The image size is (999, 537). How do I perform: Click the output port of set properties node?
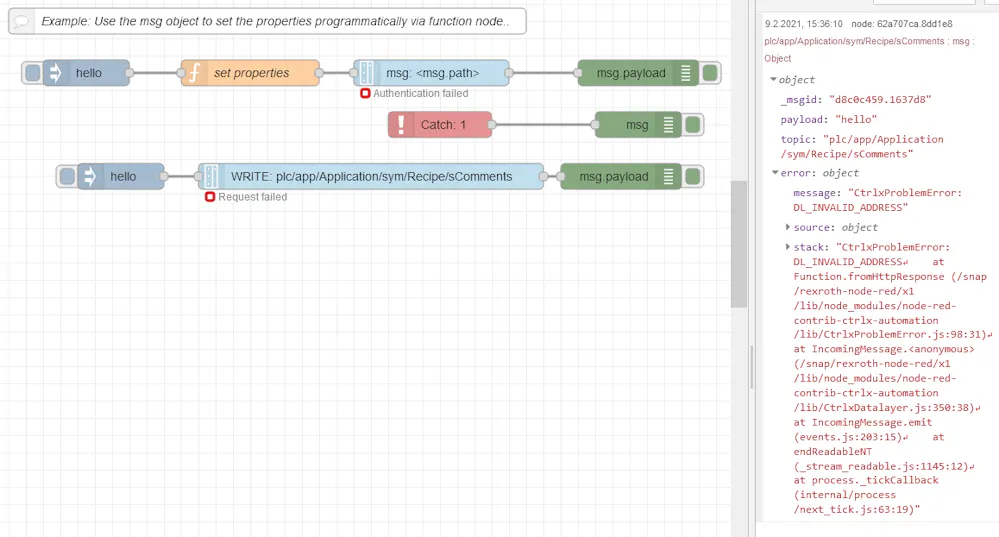point(319,73)
